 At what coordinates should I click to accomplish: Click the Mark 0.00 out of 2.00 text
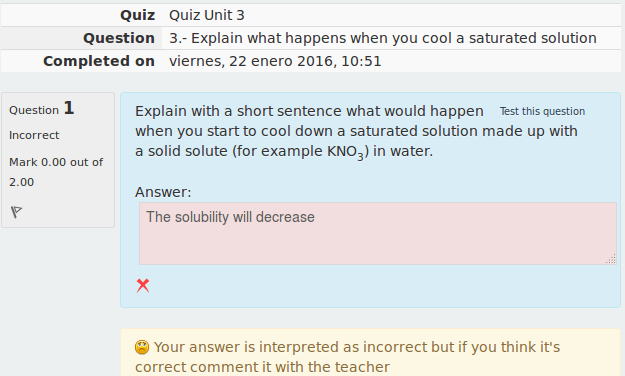coord(56,172)
